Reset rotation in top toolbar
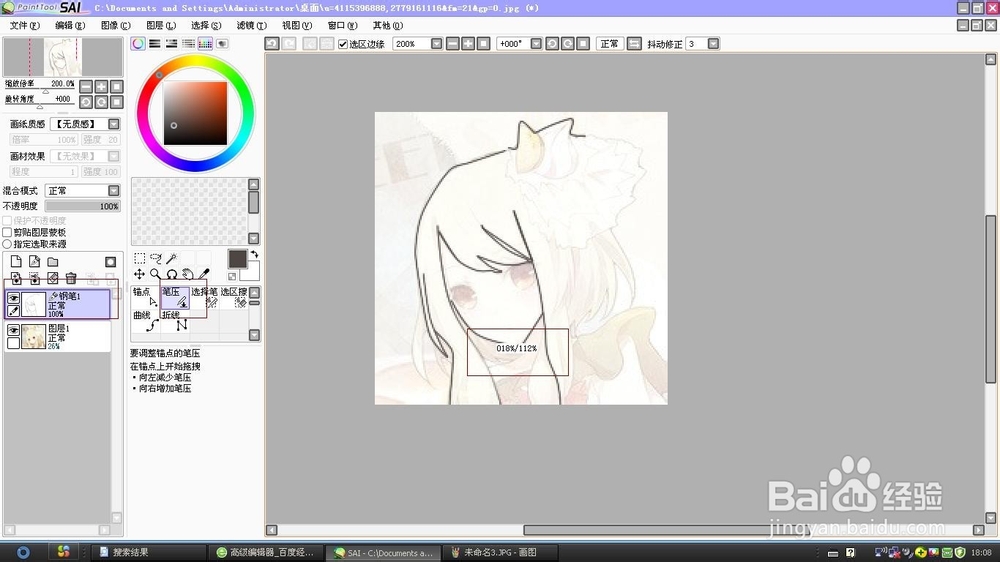 [x=583, y=43]
